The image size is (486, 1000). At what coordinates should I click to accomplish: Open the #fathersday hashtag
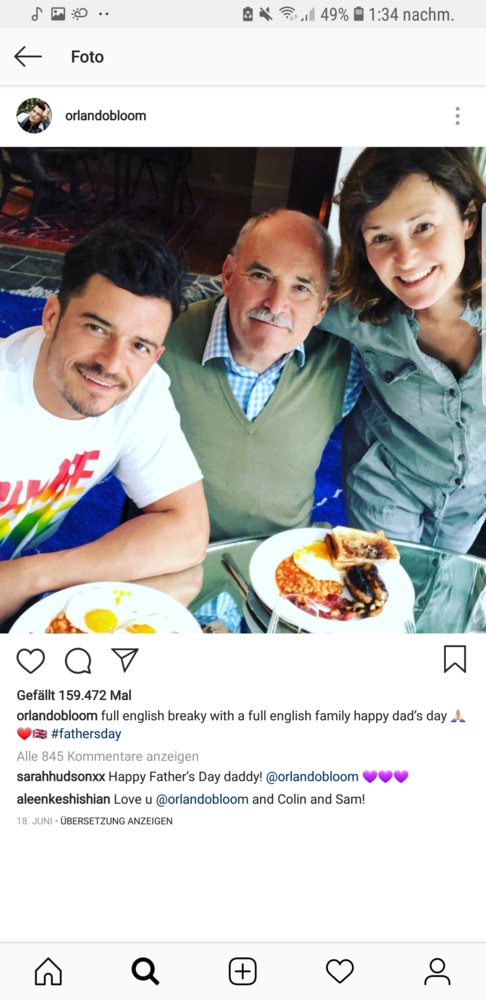[x=85, y=734]
